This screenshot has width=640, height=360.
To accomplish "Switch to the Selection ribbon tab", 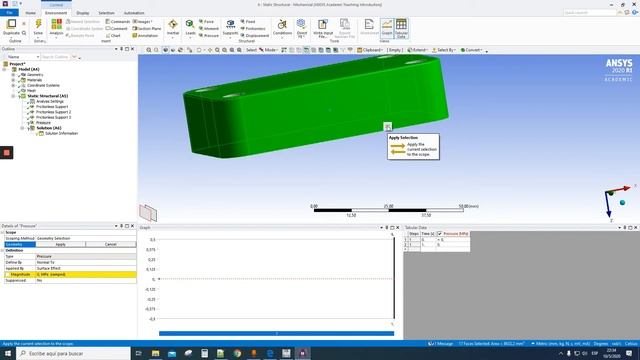I will point(106,13).
